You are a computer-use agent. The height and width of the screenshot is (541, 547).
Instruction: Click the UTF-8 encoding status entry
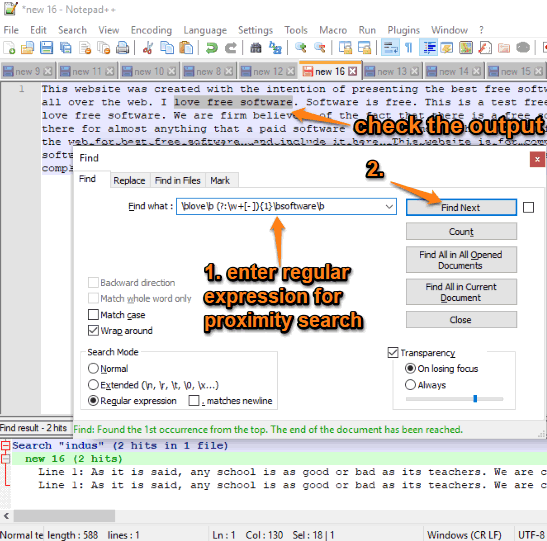532,535
